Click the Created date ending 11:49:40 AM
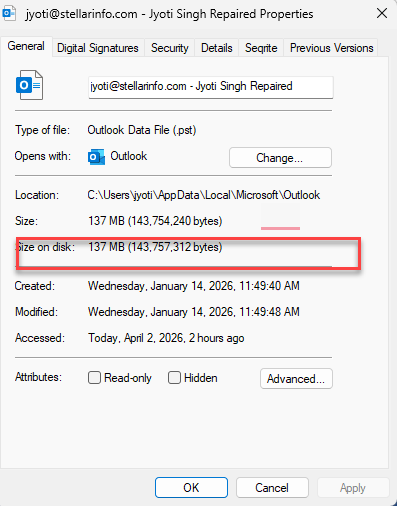This screenshot has height=506, width=397. 194,286
